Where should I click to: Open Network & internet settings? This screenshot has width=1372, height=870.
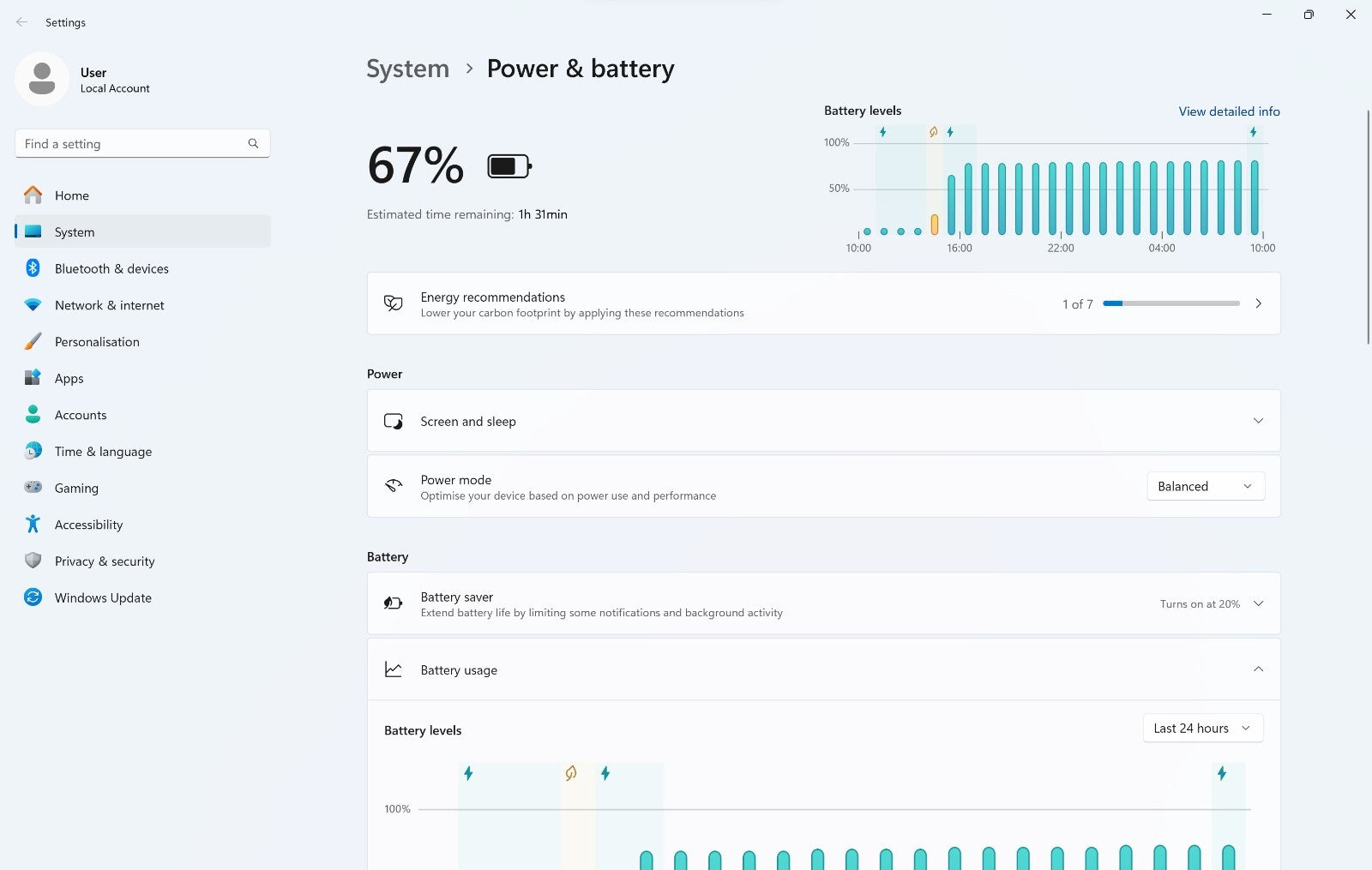142,305
